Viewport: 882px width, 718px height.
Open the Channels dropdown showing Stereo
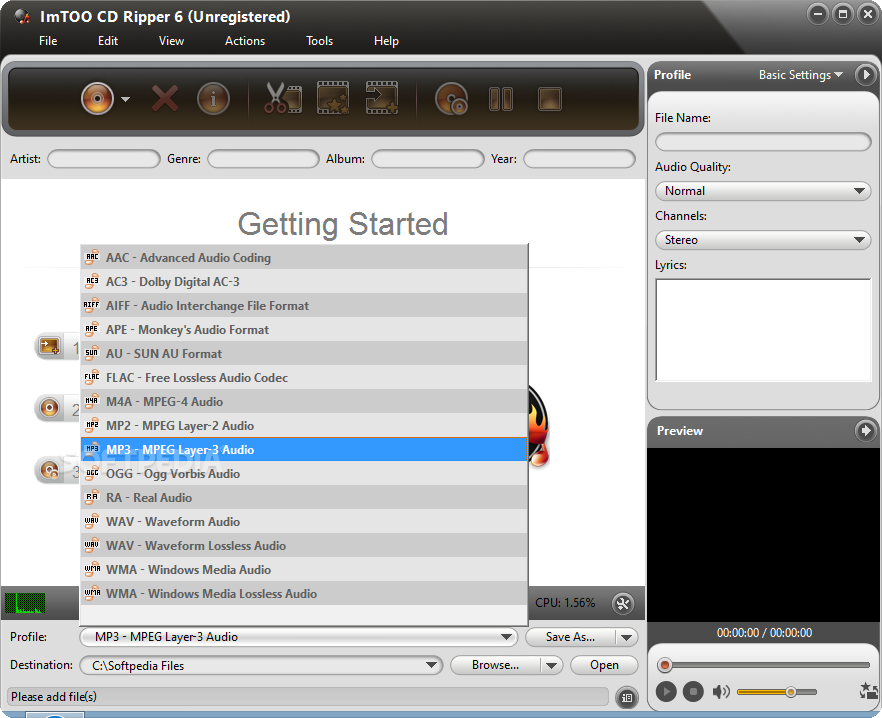click(763, 240)
